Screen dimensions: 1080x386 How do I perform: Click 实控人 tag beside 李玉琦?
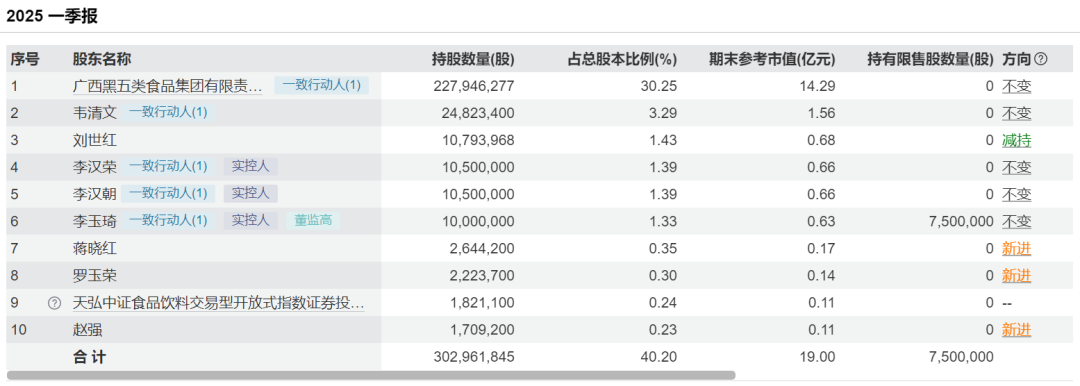click(250, 221)
